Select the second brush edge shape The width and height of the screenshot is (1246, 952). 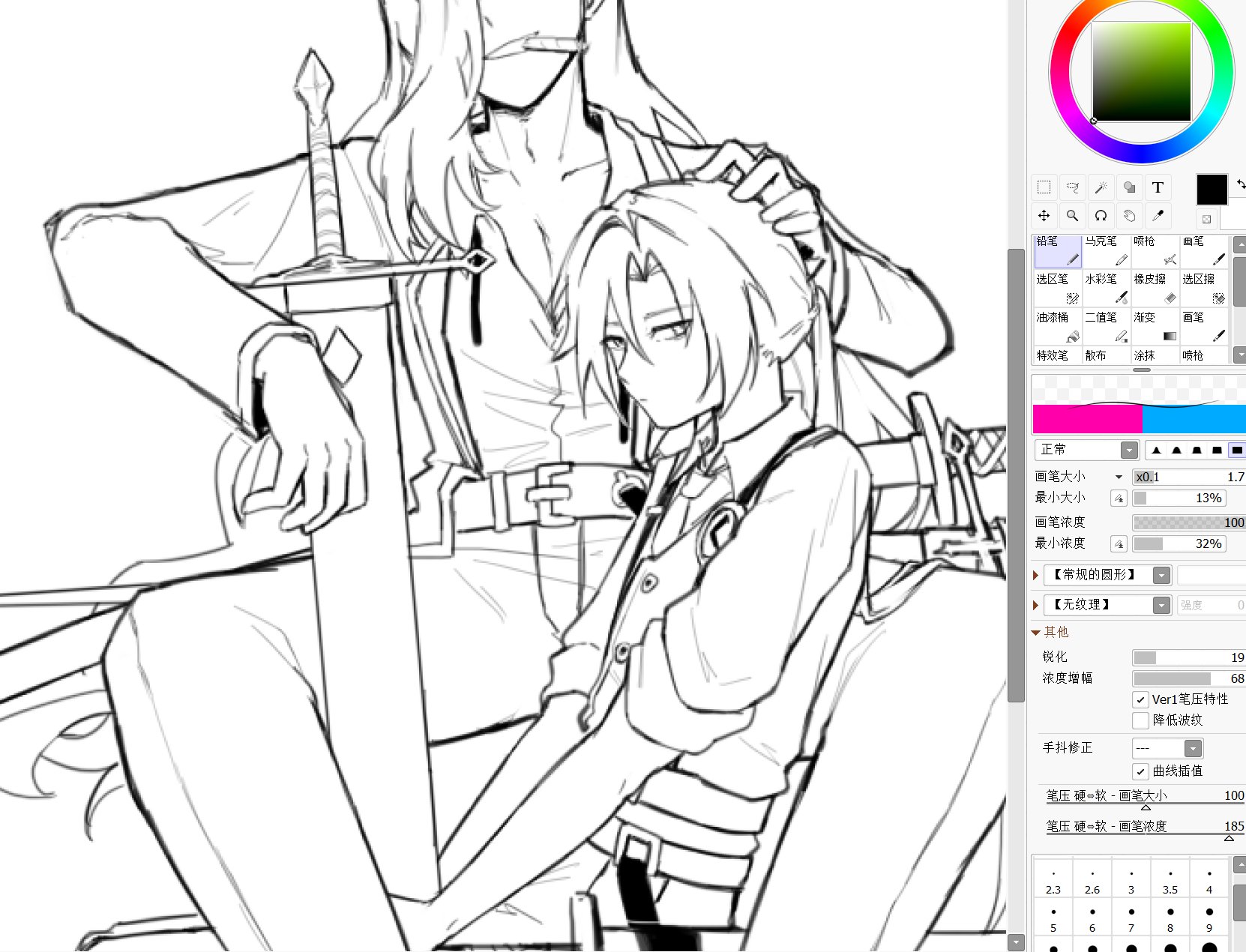click(x=1177, y=450)
